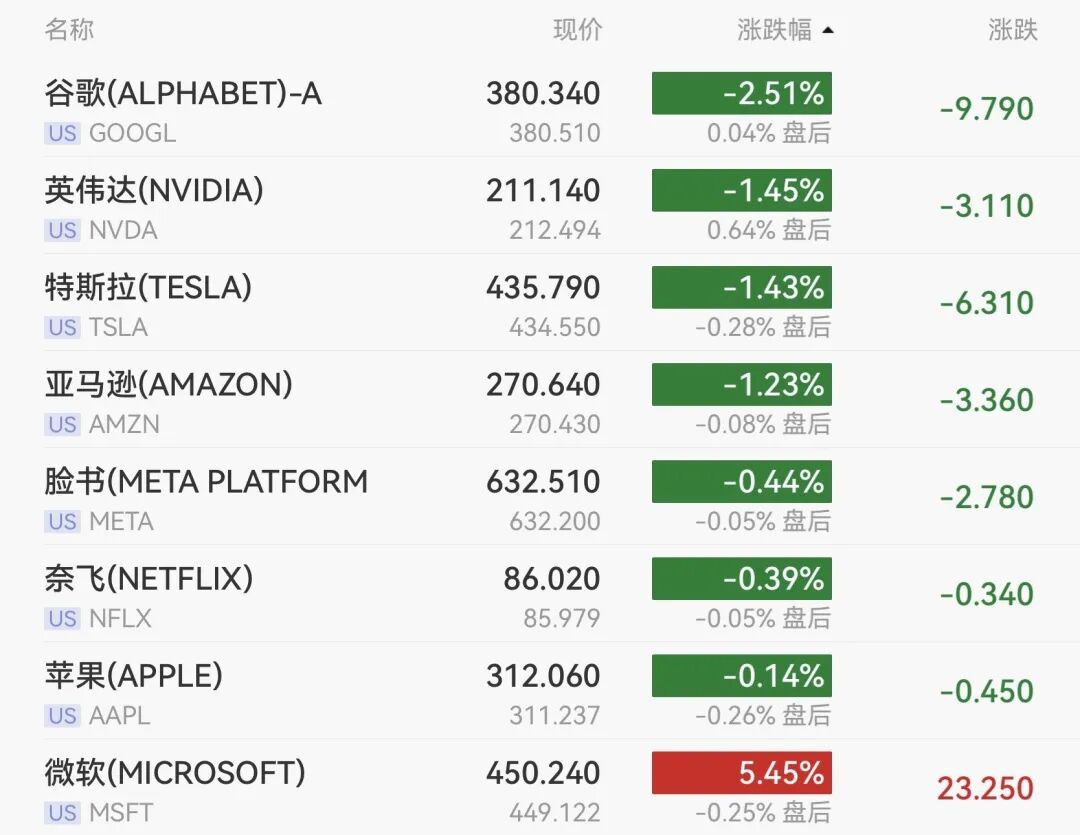Image resolution: width=1080 pixels, height=835 pixels.
Task: Select the US badge next to META
Action: tap(63, 522)
